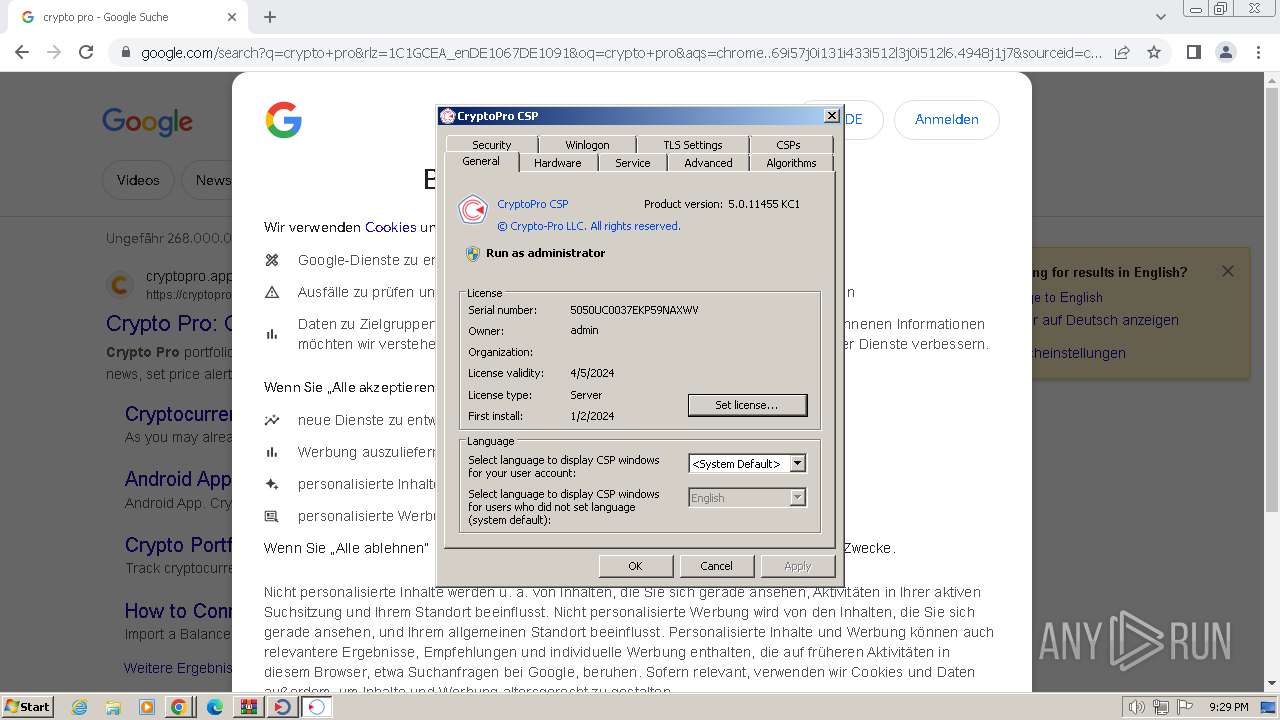
Task: Open the Hardware tab
Action: 557,163
